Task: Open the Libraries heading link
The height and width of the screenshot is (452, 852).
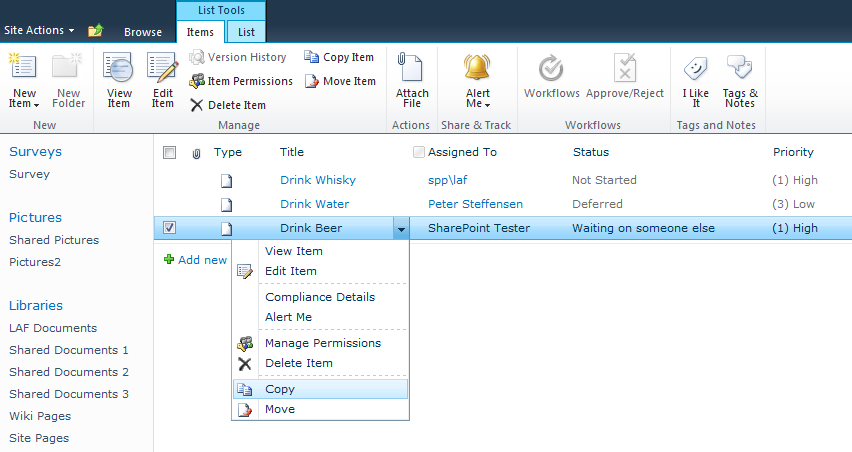Action: (36, 305)
